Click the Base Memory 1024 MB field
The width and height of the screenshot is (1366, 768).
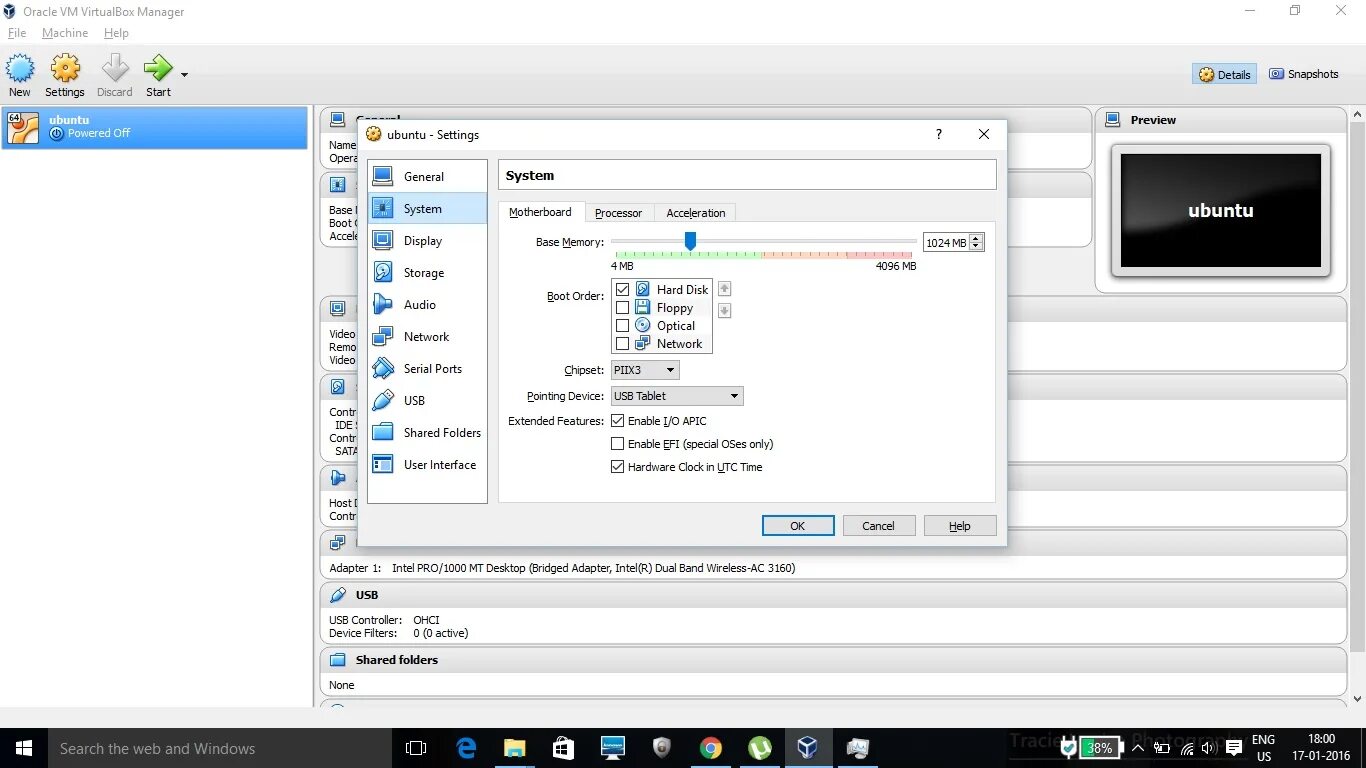point(946,243)
